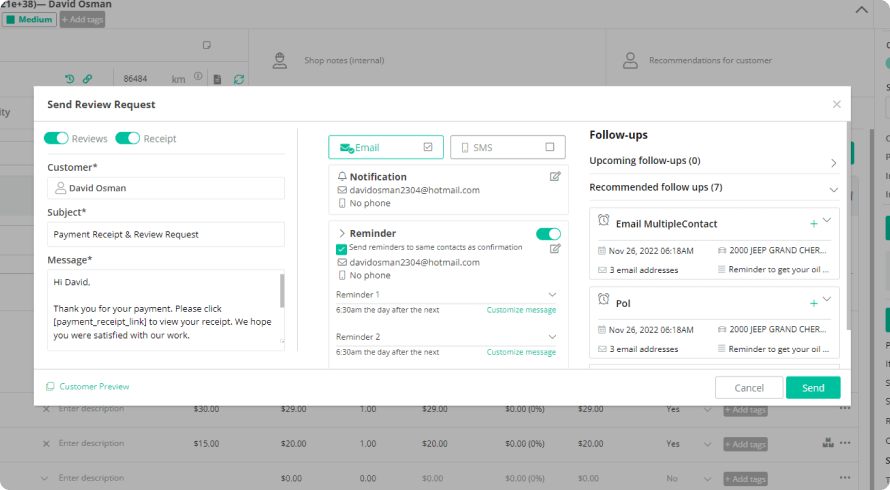Add the Email MultipleContact follow-up
The image size is (890, 490).
pos(813,223)
